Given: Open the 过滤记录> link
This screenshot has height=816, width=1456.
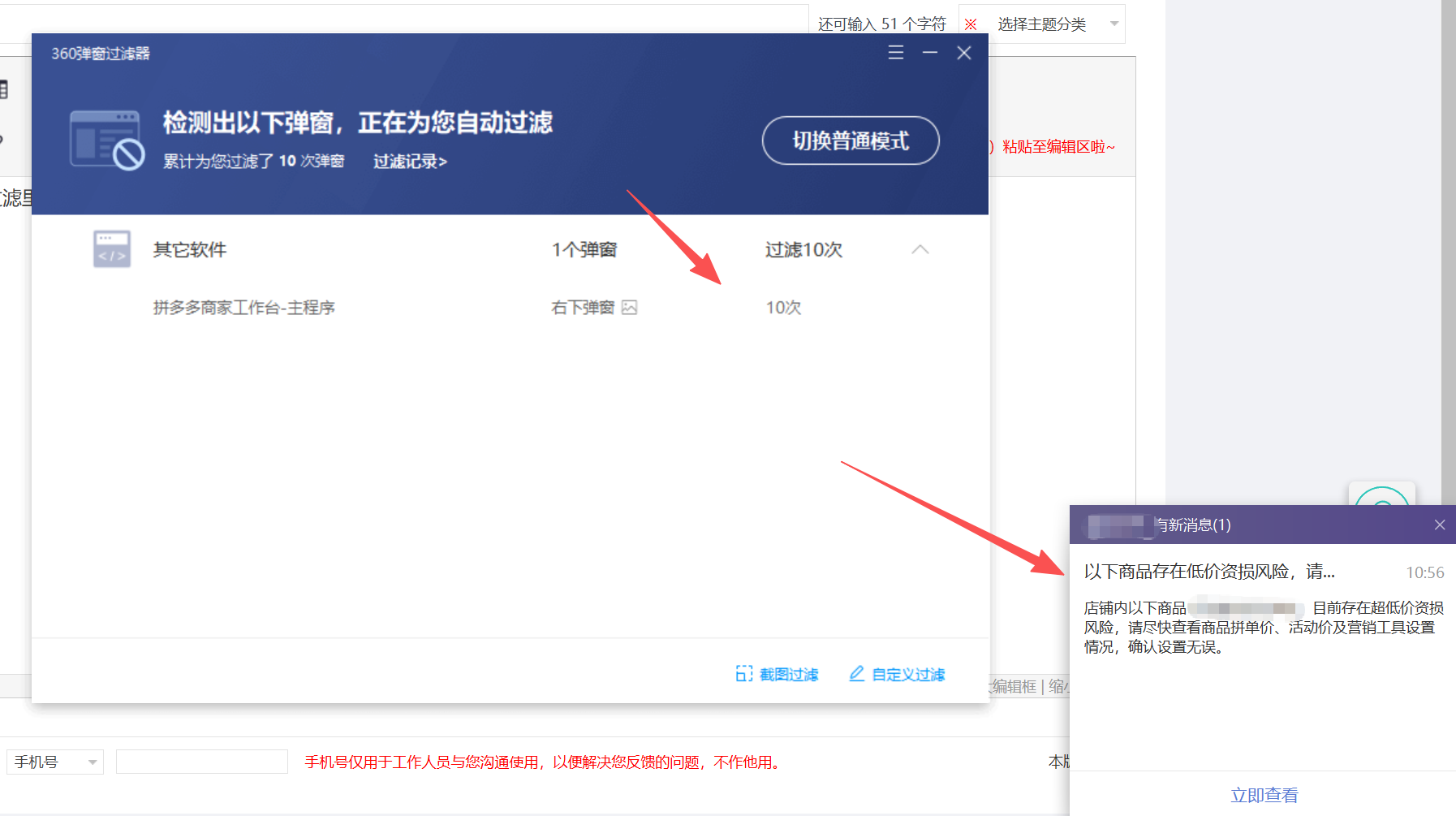Looking at the screenshot, I should 410,162.
